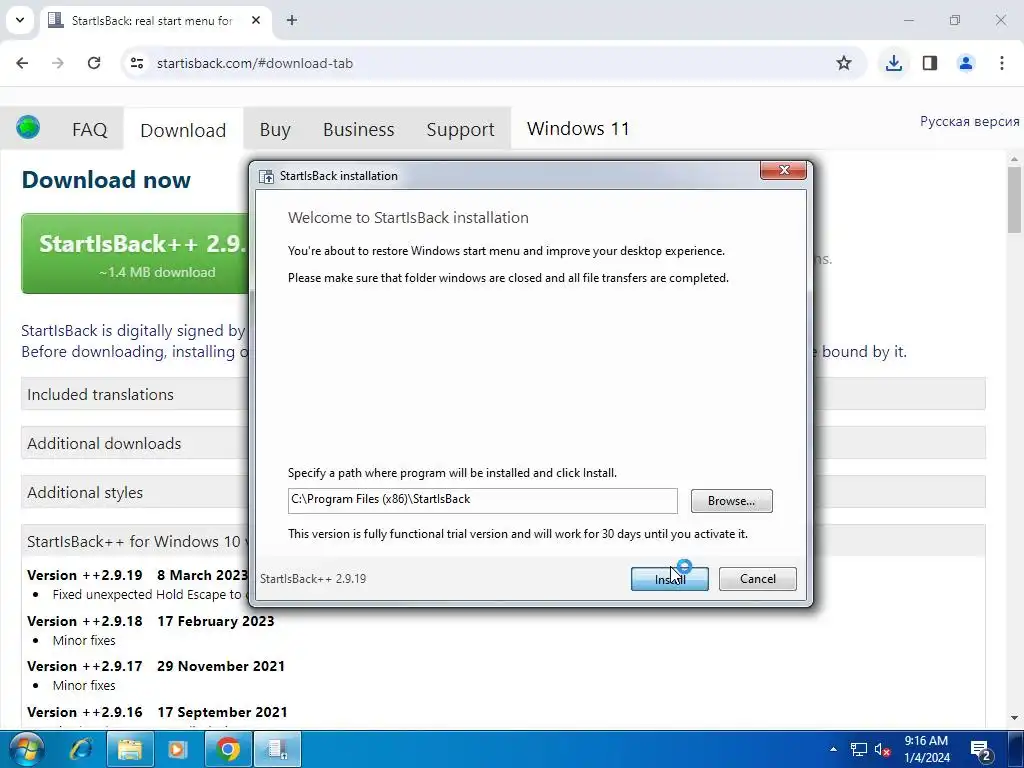The width and height of the screenshot is (1024, 768).
Task: Open the Windows Start orb
Action: pyautogui.click(x=25, y=749)
